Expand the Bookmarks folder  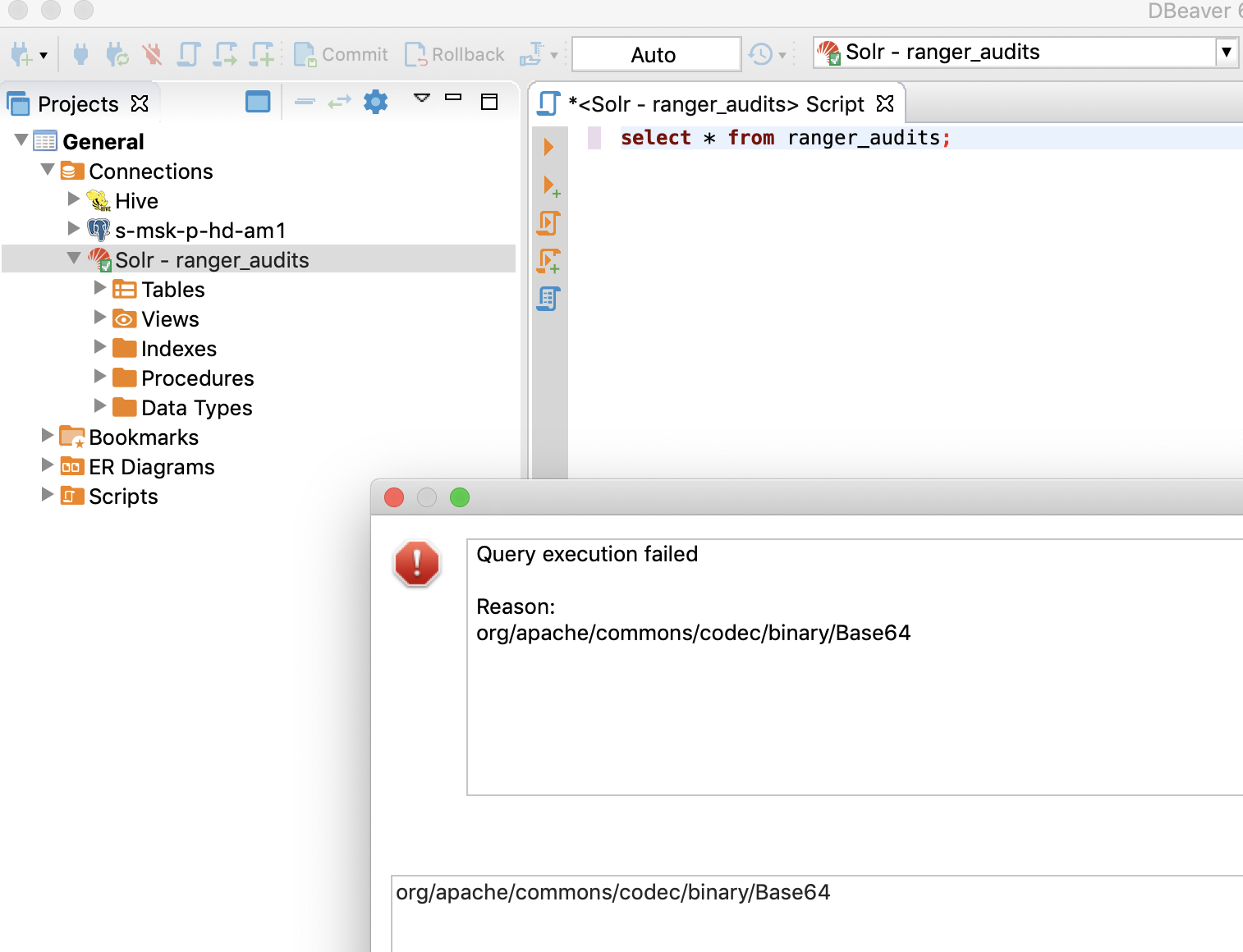pos(48,435)
